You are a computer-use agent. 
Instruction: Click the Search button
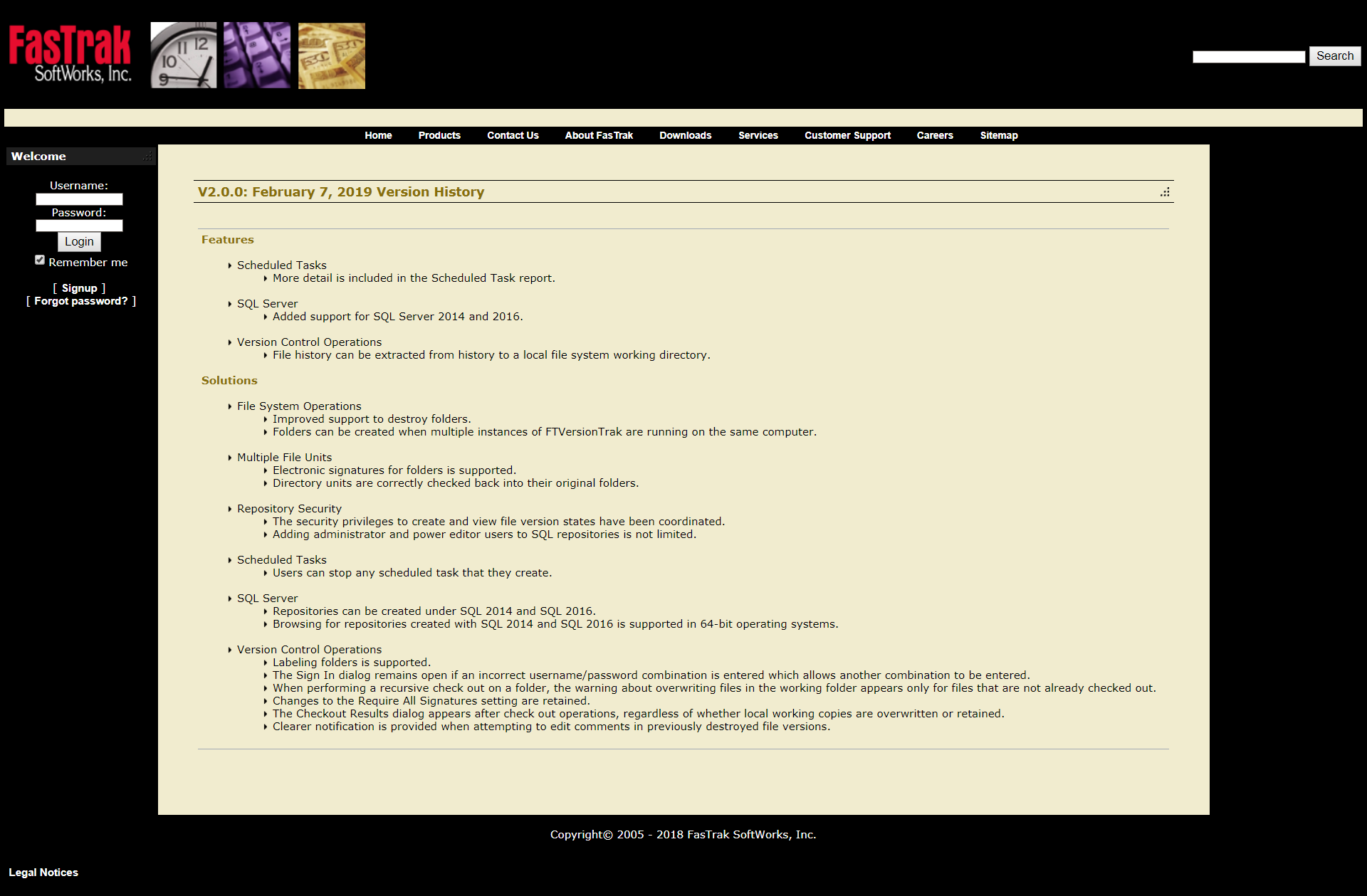pos(1335,56)
